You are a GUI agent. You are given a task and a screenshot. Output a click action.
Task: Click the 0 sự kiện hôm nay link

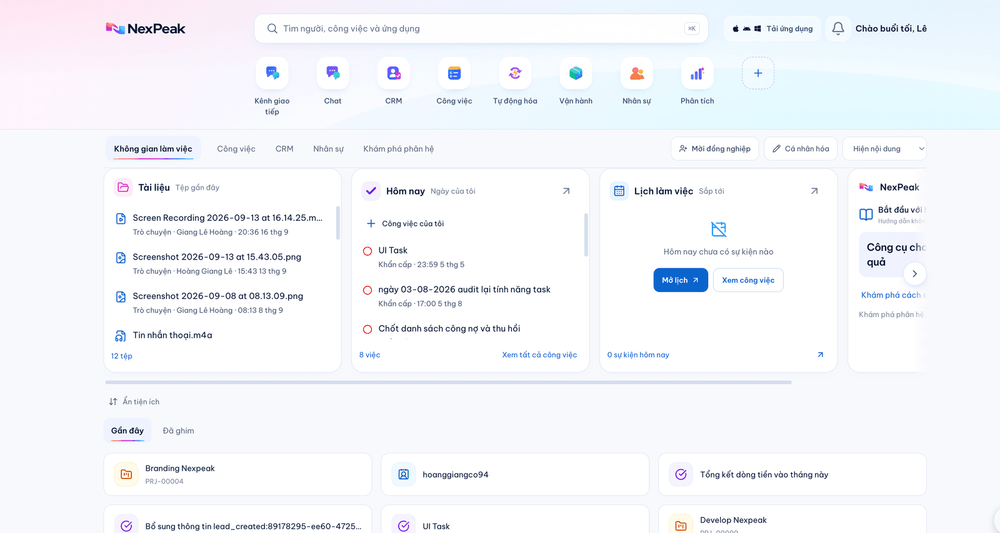638,354
